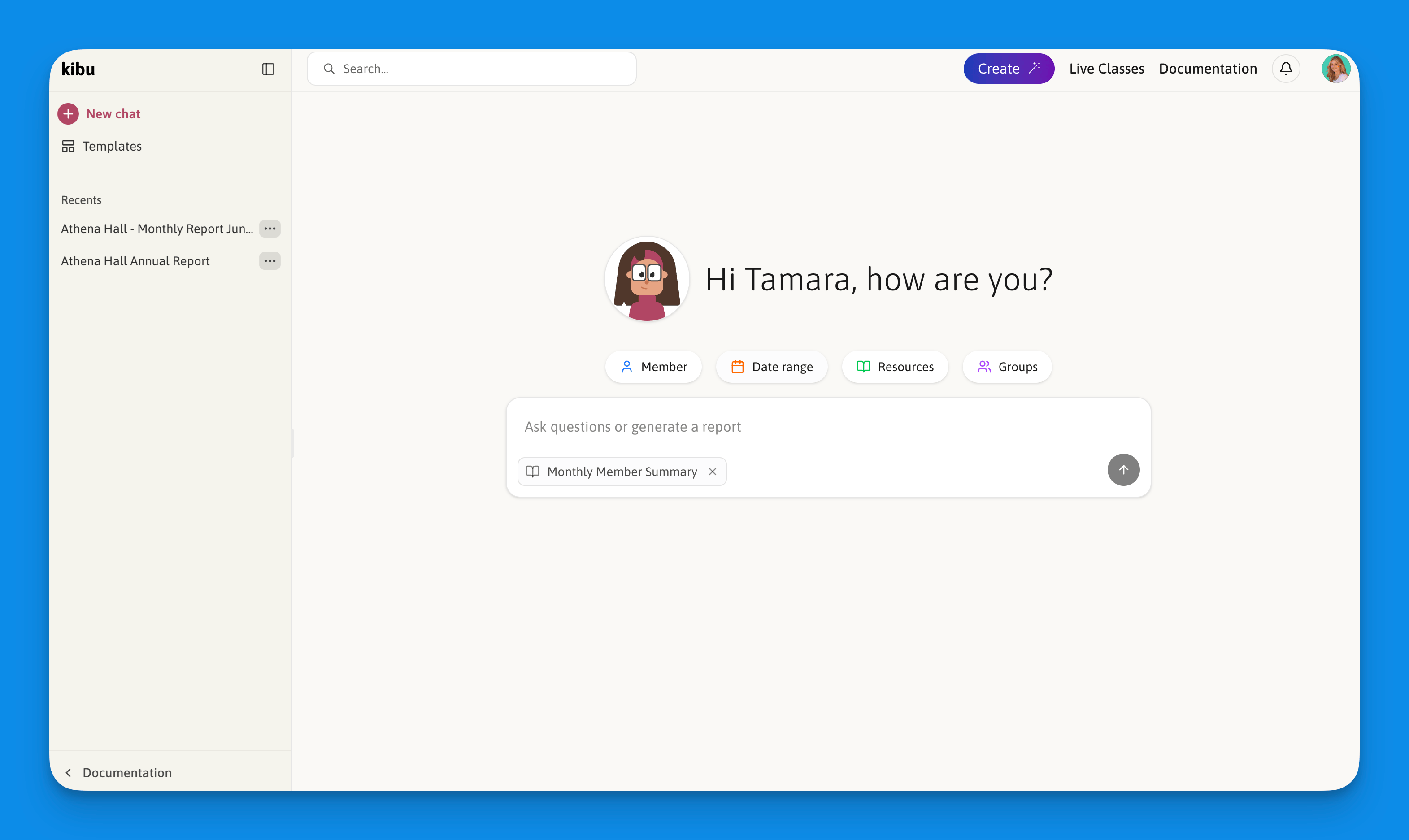Click the New chat label
This screenshot has height=840, width=1409.
pyautogui.click(x=113, y=114)
